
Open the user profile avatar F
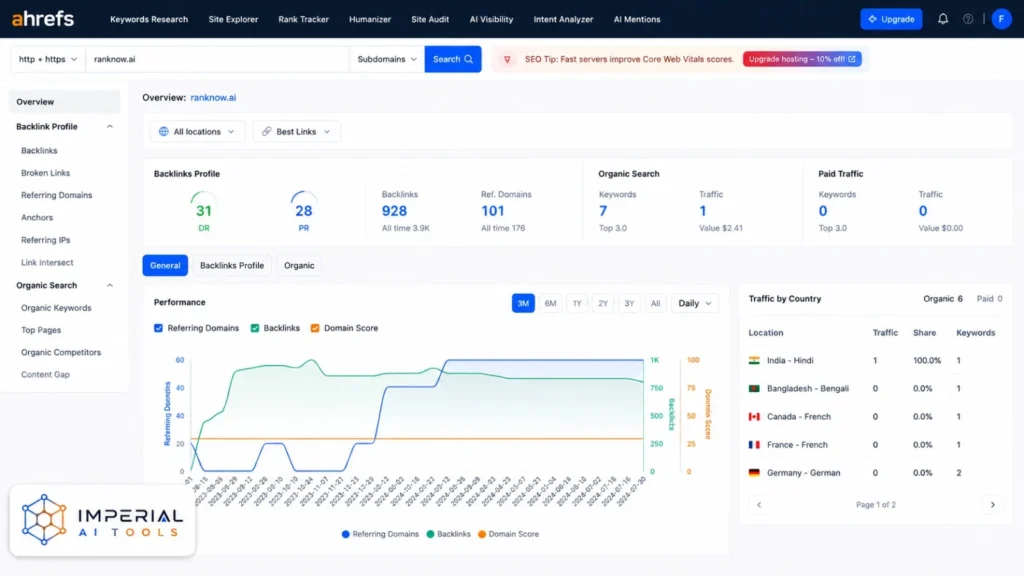tap(1001, 19)
